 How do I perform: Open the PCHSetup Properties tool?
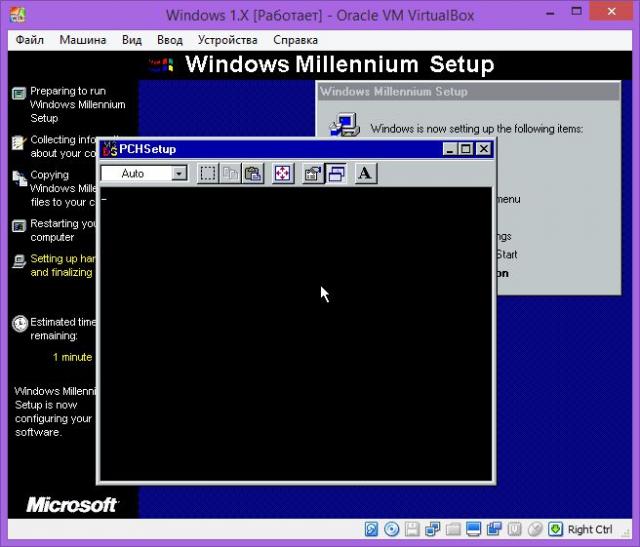point(313,173)
